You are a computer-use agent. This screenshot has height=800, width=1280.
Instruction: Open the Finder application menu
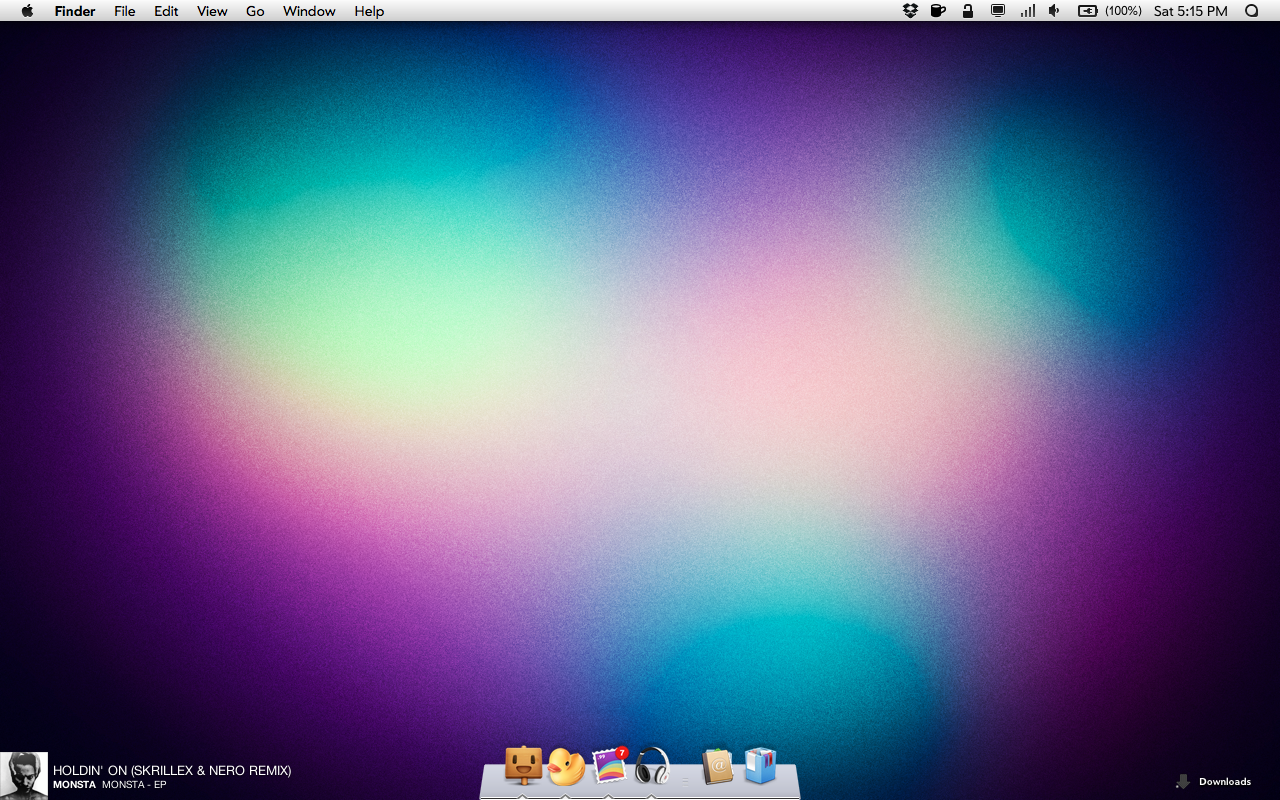(75, 11)
